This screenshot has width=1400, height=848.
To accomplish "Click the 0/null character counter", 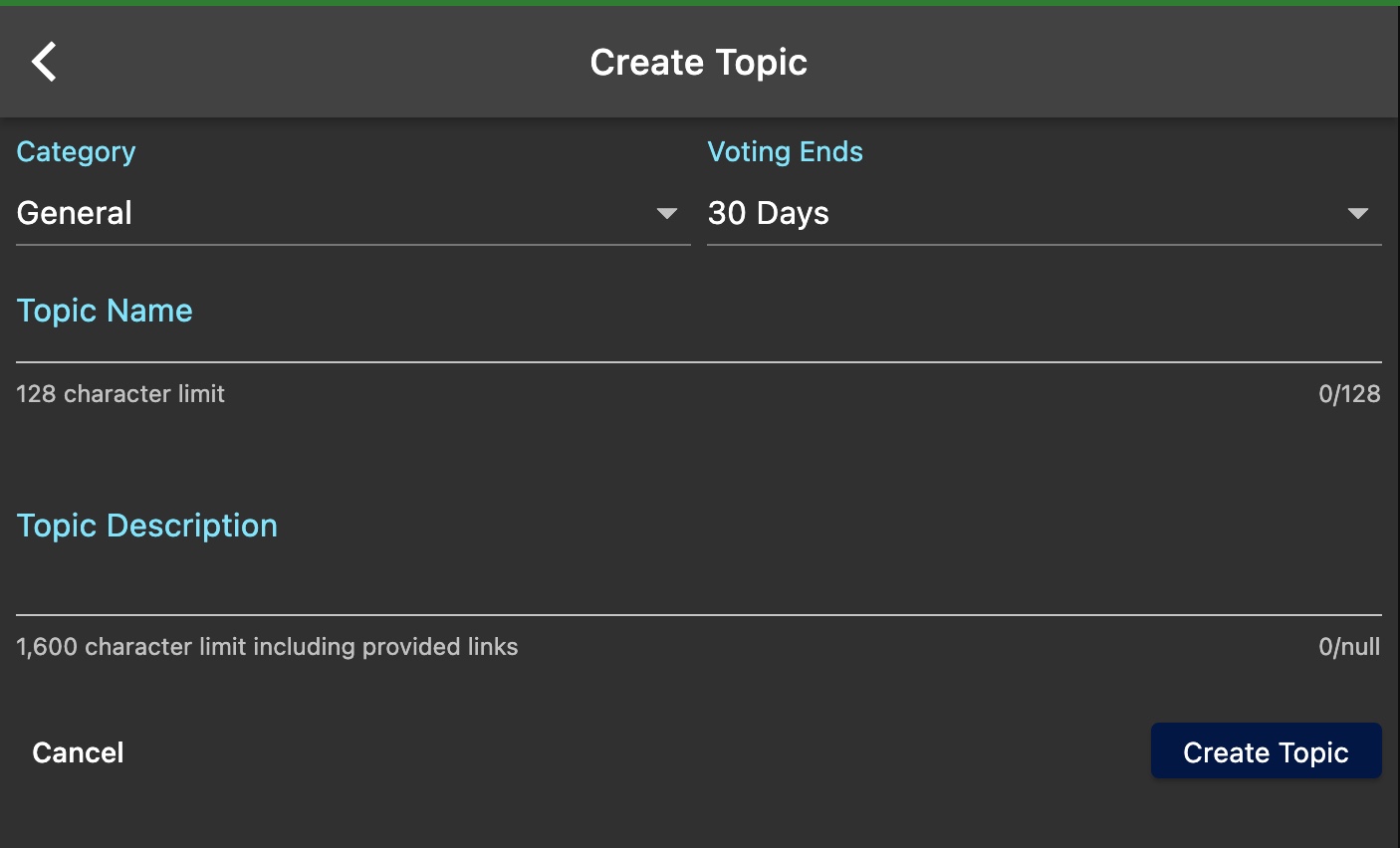I will 1349,647.
